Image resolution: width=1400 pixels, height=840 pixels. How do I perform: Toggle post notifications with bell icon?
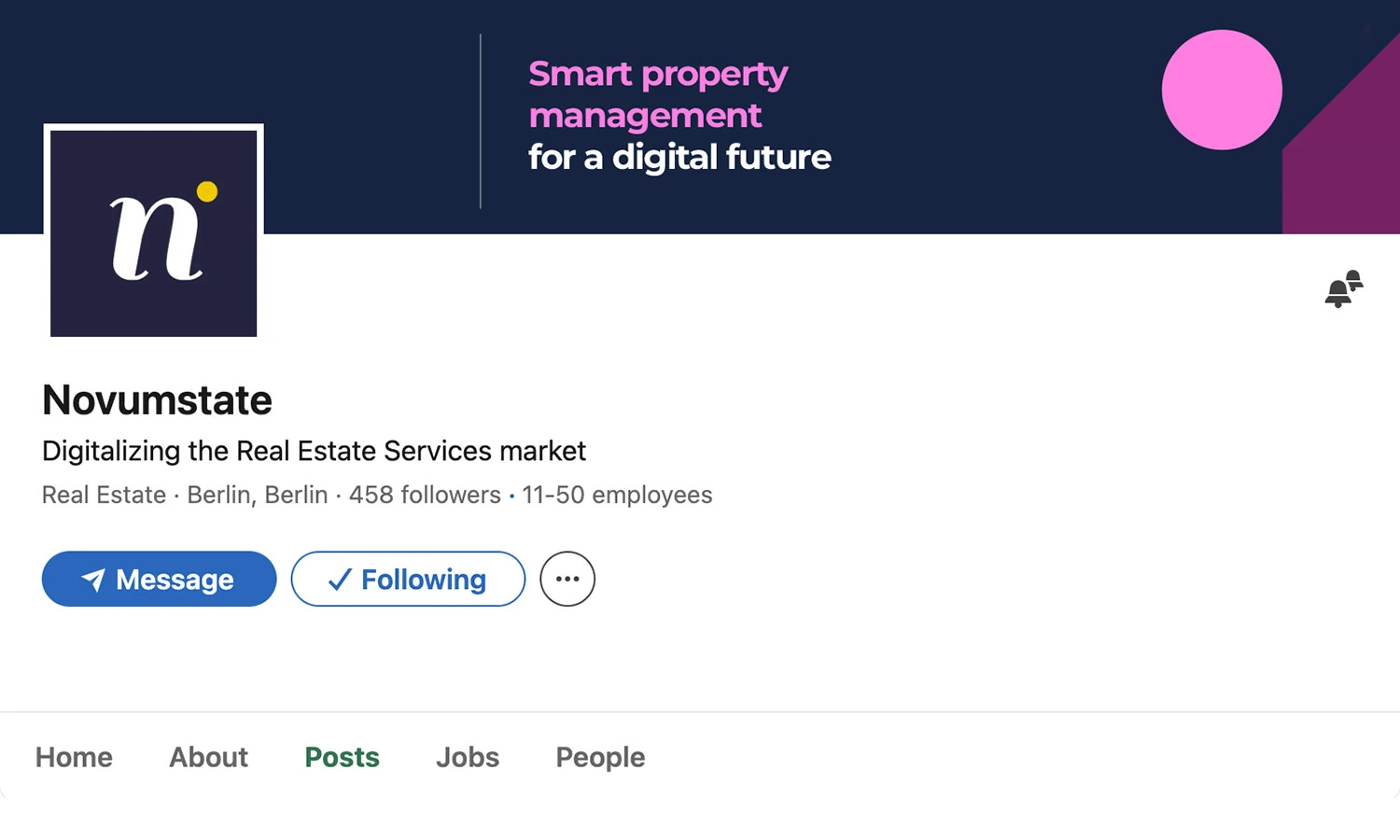[1343, 288]
